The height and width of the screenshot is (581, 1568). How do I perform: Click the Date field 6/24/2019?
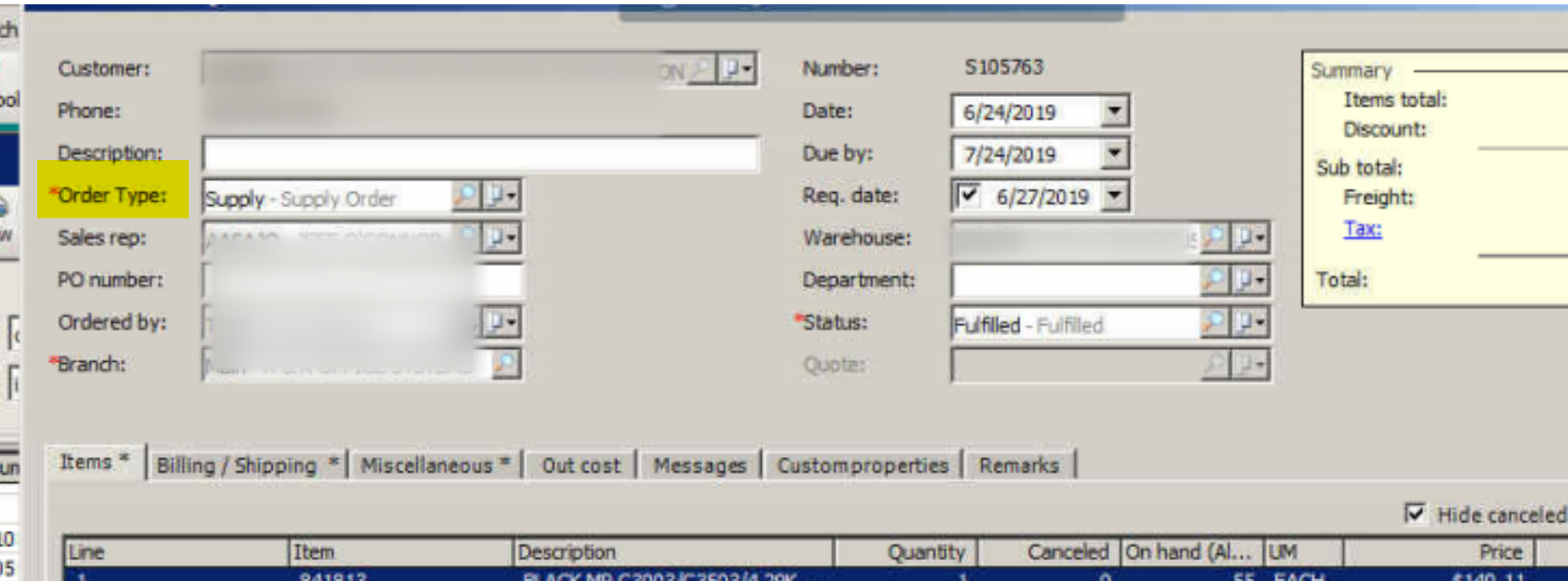click(1026, 112)
